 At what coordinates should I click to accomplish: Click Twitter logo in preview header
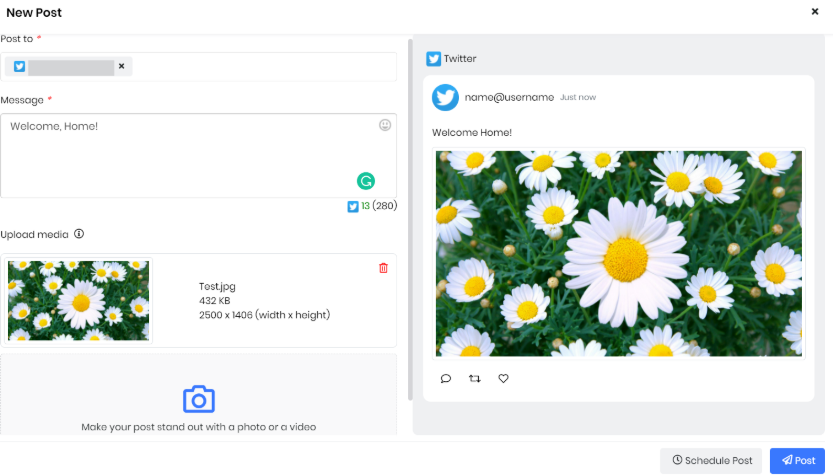[434, 58]
